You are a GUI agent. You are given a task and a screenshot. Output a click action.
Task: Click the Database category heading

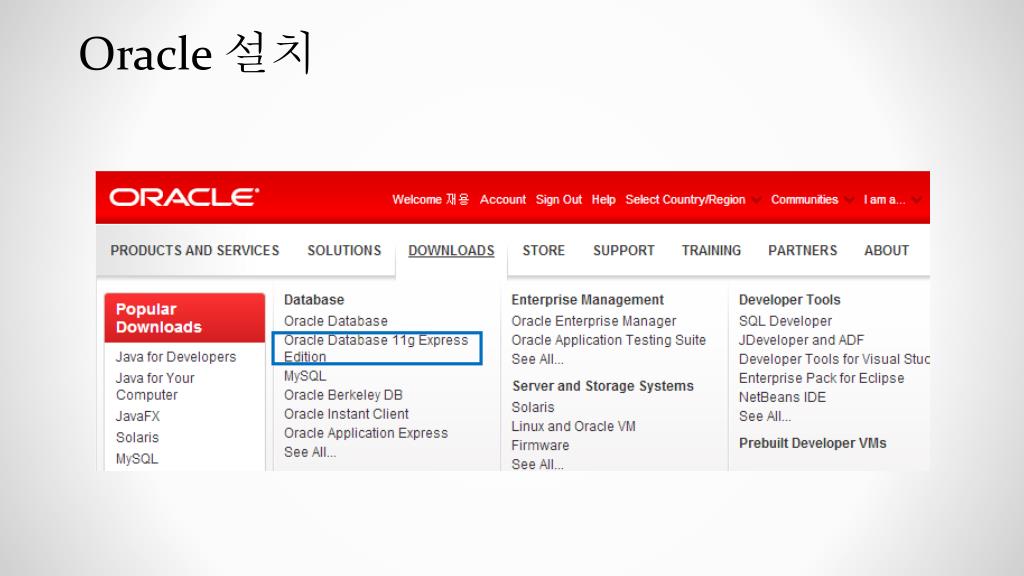point(313,300)
